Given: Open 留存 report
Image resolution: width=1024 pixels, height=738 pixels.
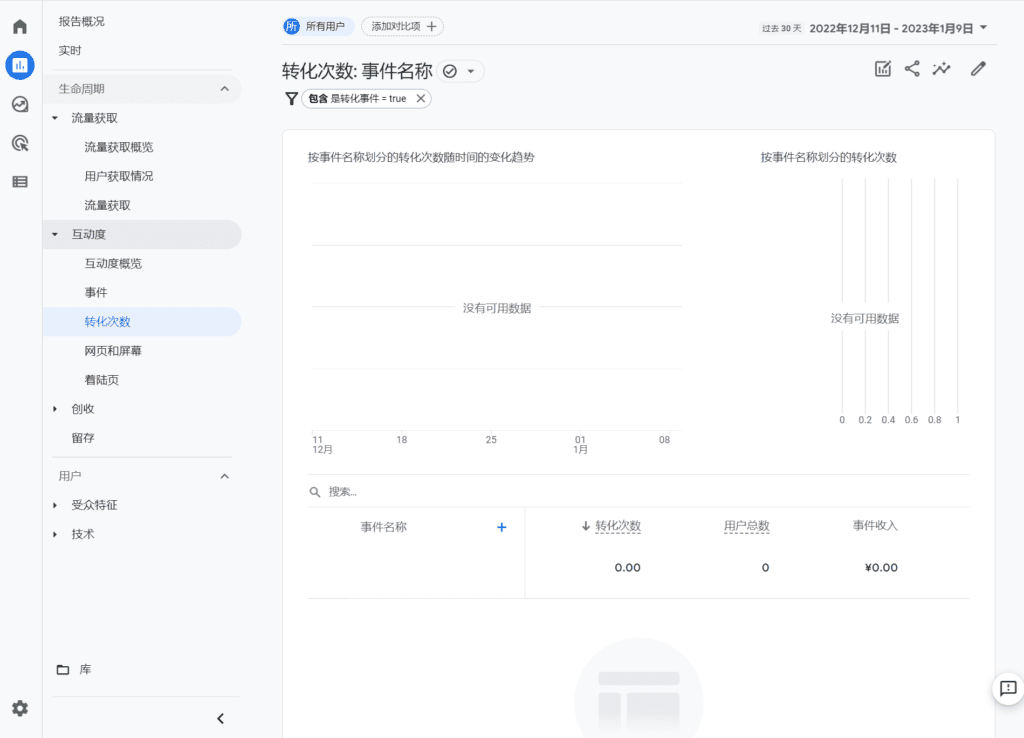Looking at the screenshot, I should [83, 438].
